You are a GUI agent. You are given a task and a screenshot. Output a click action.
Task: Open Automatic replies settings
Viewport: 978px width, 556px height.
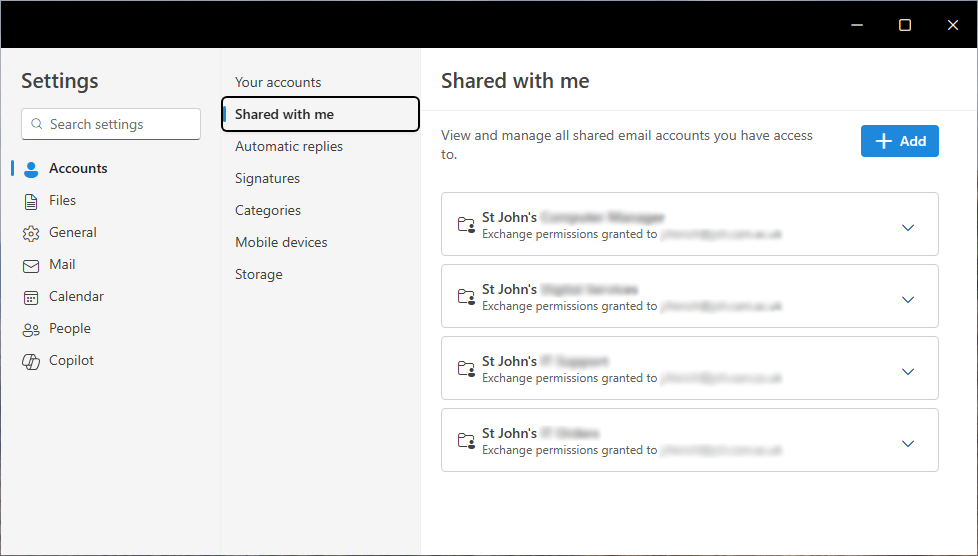tap(289, 146)
